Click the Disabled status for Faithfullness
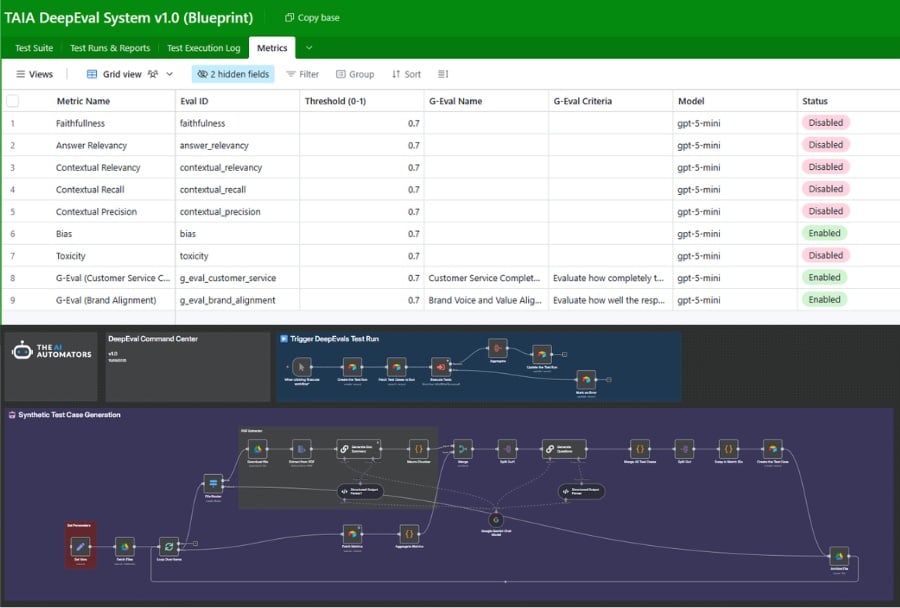900x608 pixels. point(824,123)
